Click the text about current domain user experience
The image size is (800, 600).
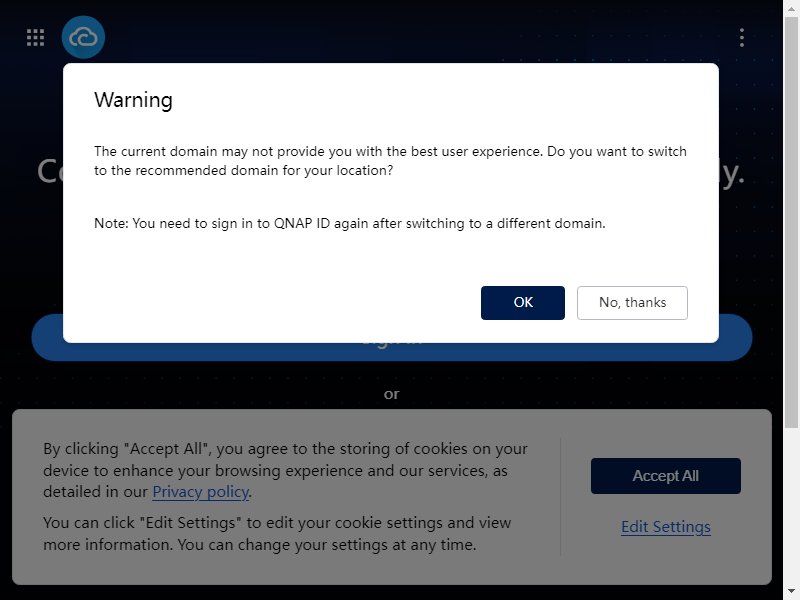[x=390, y=161]
